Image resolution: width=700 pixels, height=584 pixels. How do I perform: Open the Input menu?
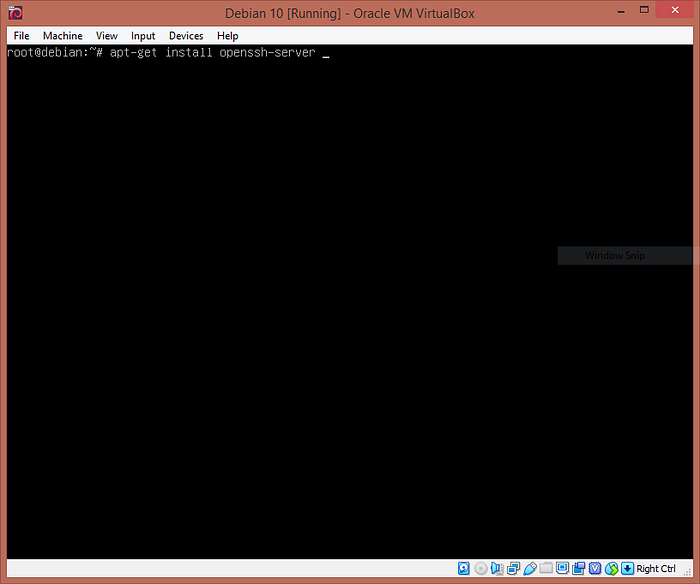coord(143,36)
